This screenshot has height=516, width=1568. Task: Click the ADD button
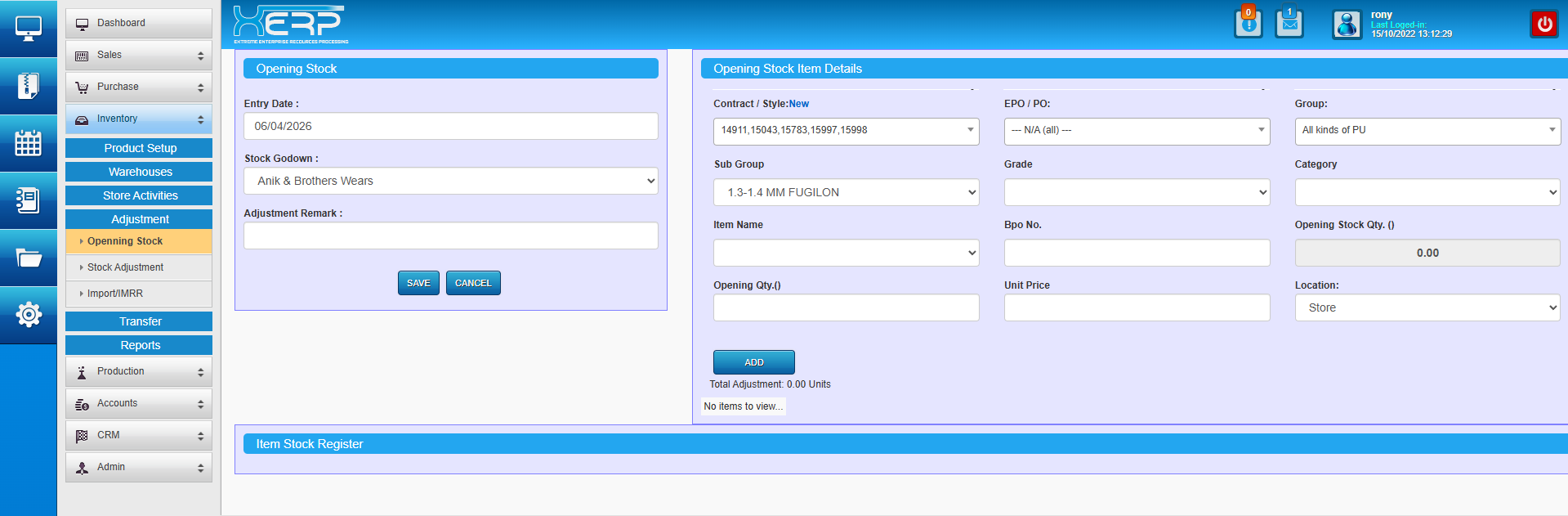tap(753, 362)
